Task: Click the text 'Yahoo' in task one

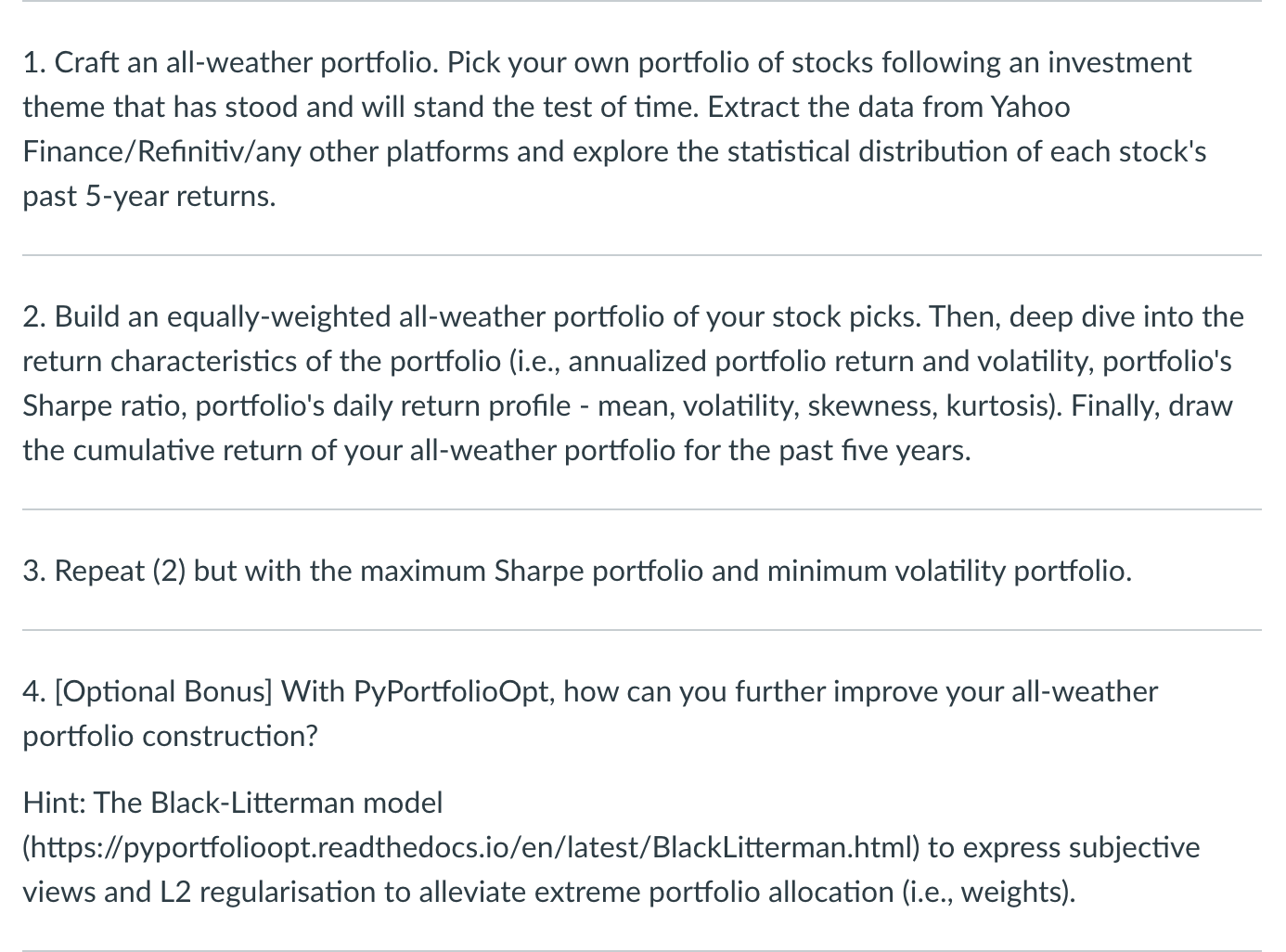Action: (1030, 108)
